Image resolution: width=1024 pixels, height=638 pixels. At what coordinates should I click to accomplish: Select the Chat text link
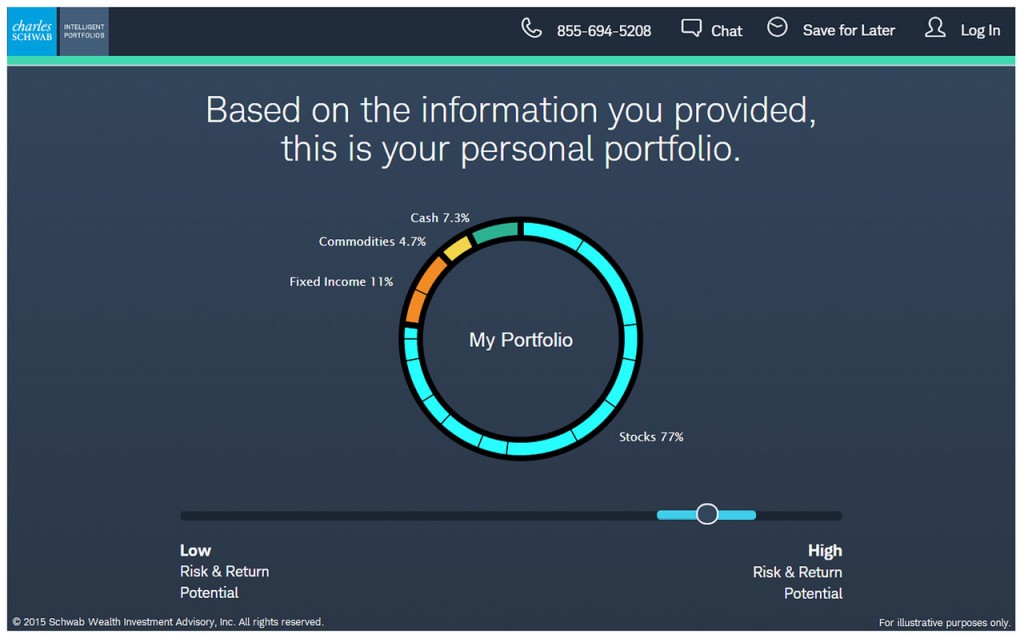pos(726,31)
